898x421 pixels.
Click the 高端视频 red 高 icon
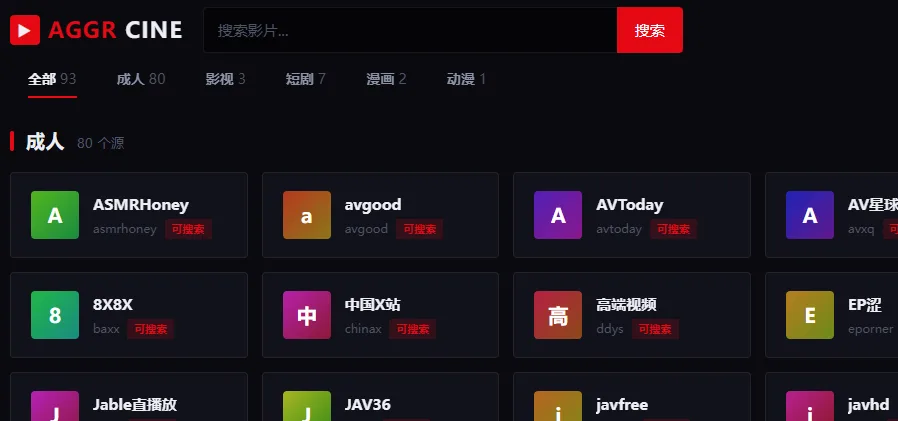click(558, 315)
